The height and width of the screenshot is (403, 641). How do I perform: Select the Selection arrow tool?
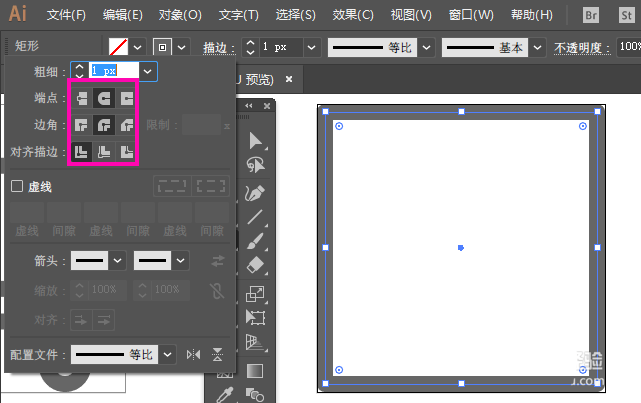(x=256, y=141)
